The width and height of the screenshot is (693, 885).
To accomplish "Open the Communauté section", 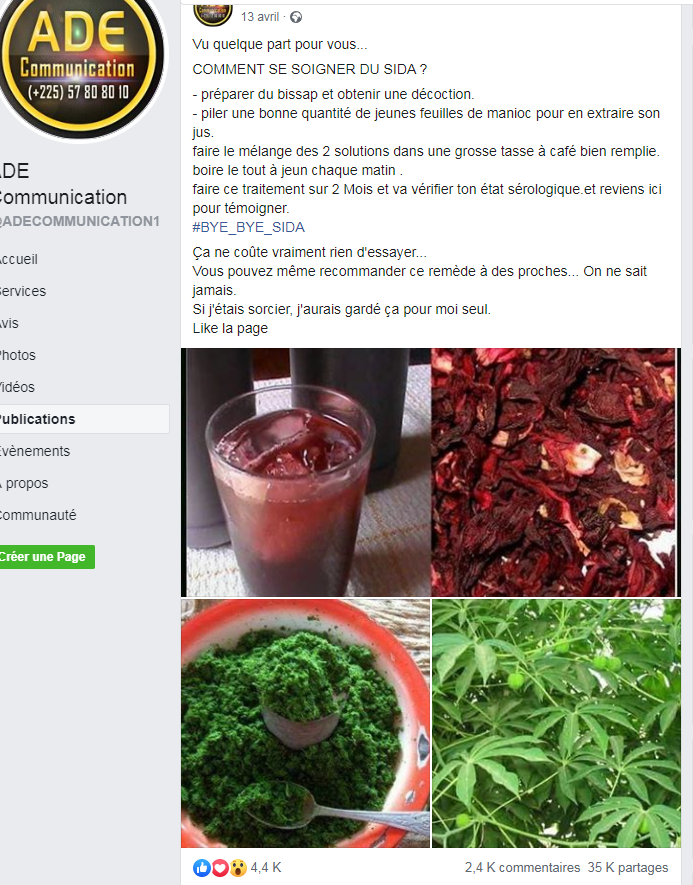I will point(38,515).
